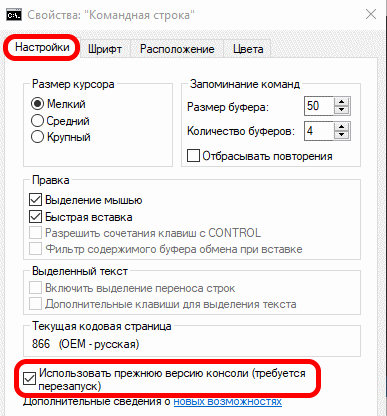Select the Крупный cursor size option
Viewport: 387px width, 416px height.
coord(37,137)
